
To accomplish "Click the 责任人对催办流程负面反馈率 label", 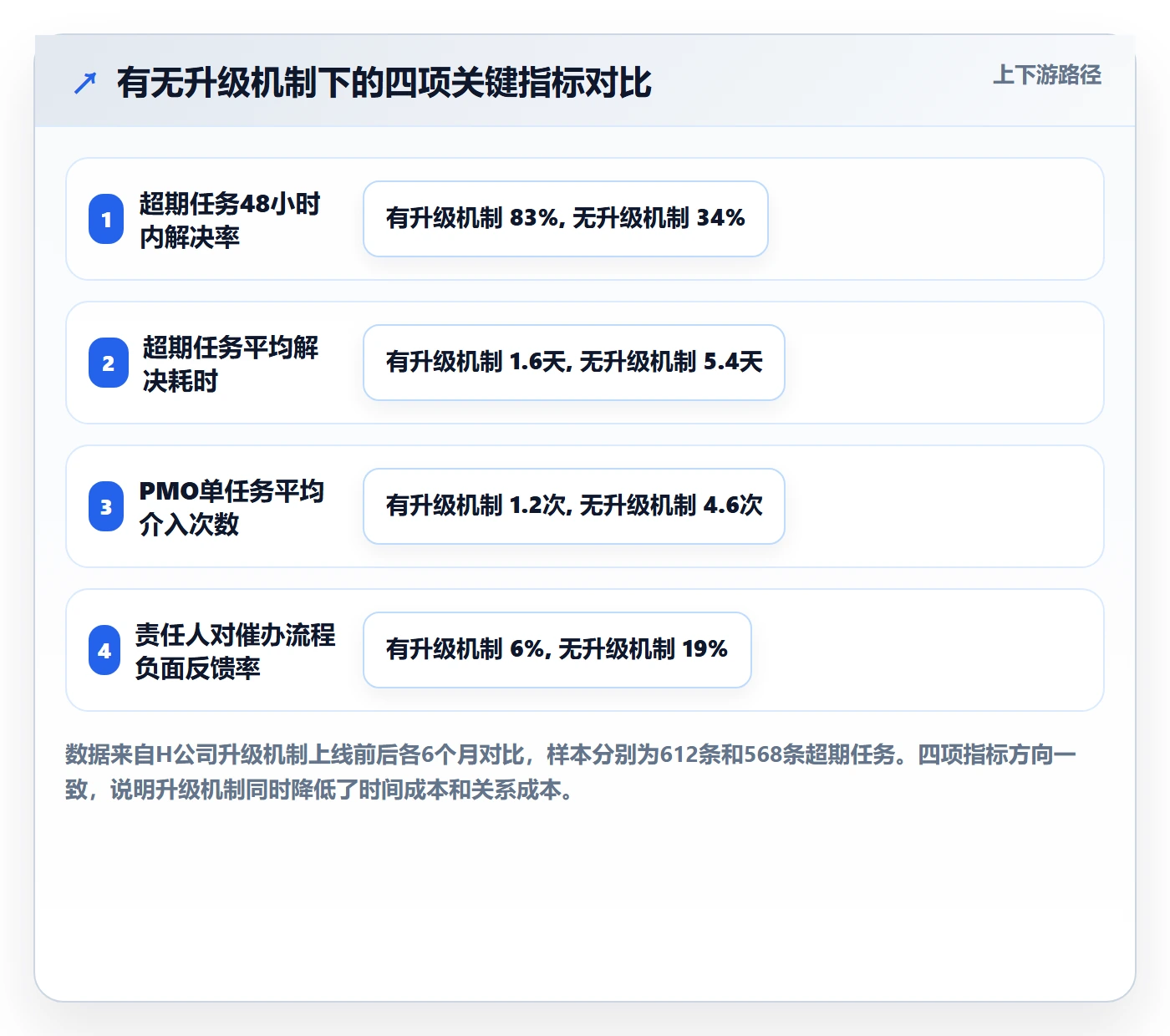I will [x=236, y=651].
